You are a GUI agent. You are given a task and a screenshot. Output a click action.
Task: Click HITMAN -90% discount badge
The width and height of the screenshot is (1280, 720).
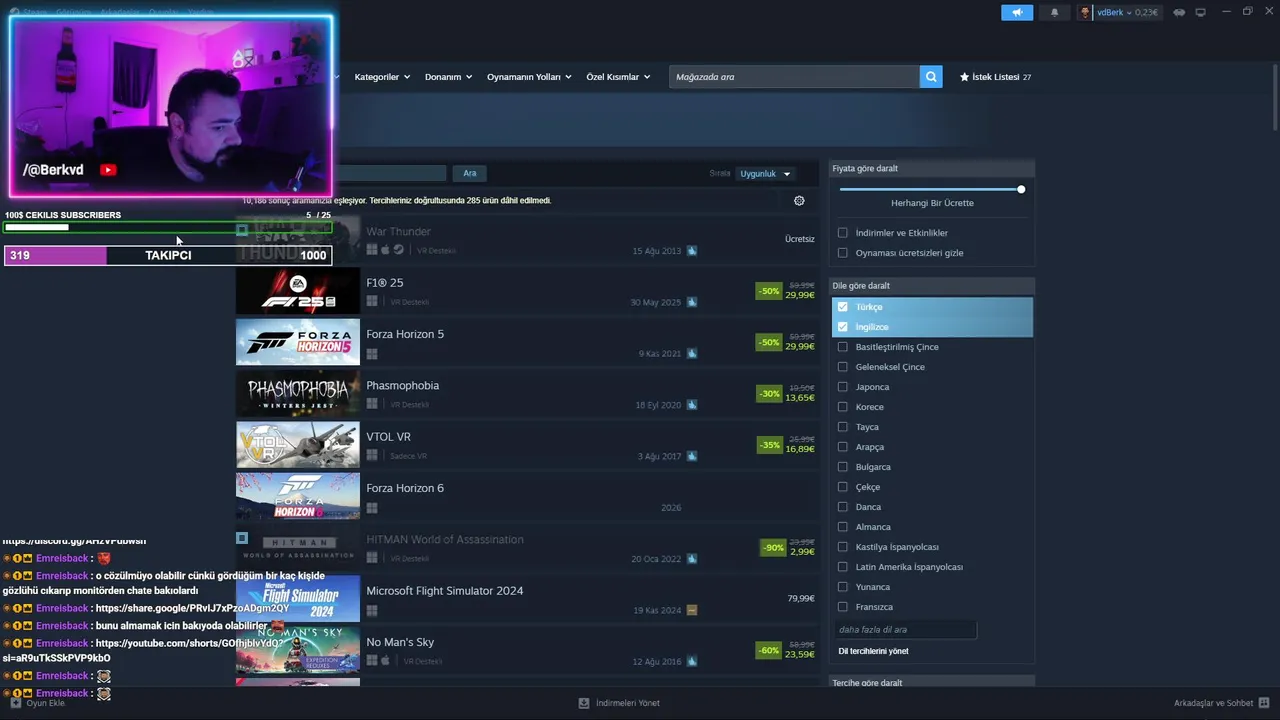coord(772,548)
